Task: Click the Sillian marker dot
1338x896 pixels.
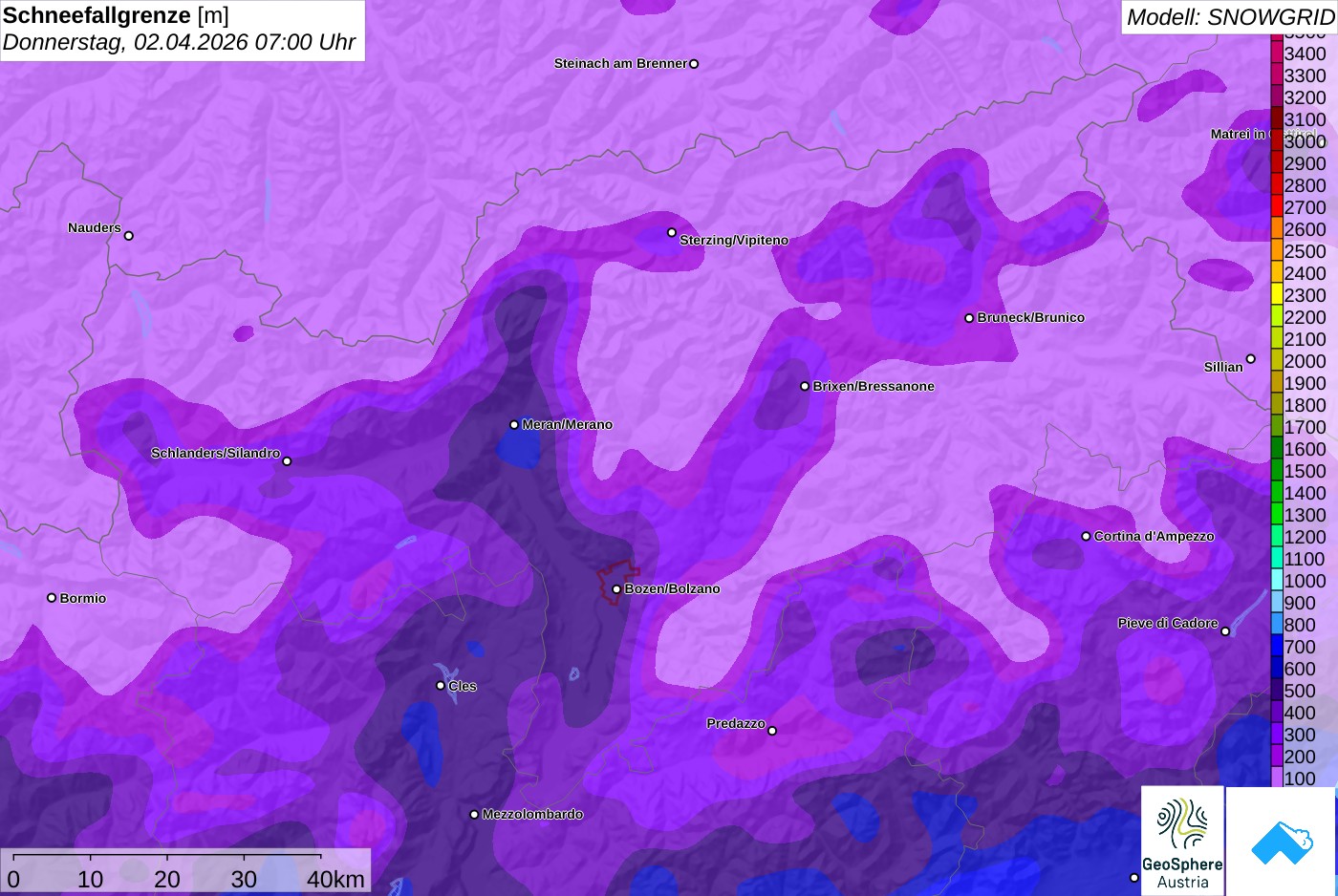Action: pyautogui.click(x=1251, y=359)
